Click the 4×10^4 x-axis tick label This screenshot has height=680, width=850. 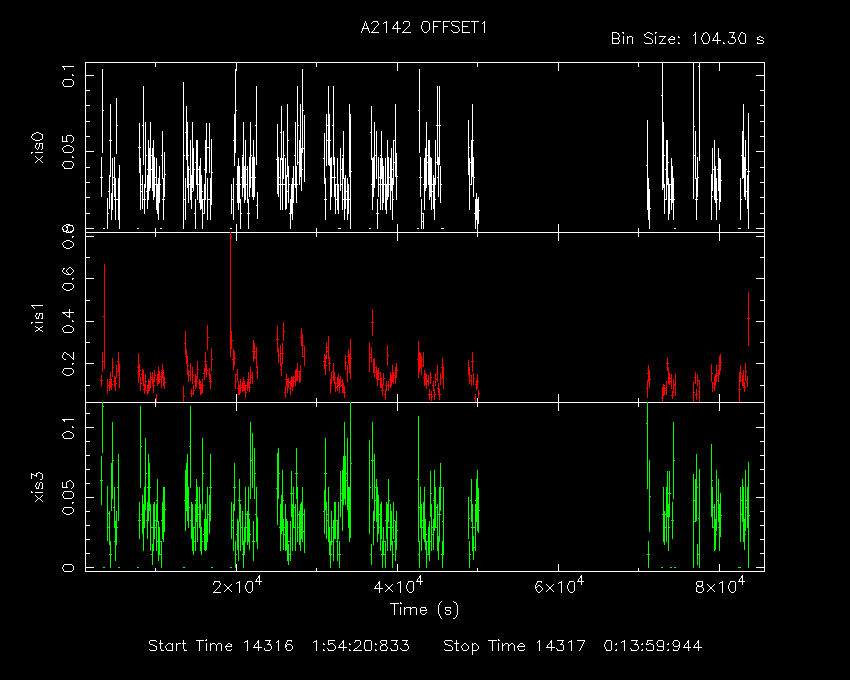398,586
